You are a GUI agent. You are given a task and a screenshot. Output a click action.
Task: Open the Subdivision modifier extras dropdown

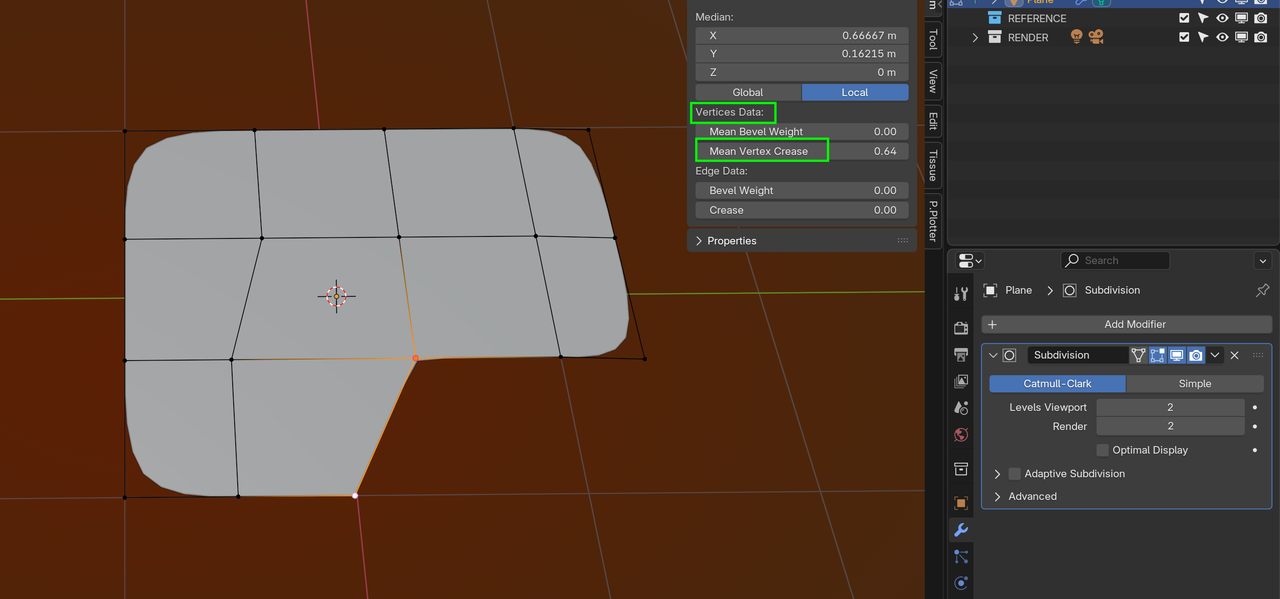1215,355
